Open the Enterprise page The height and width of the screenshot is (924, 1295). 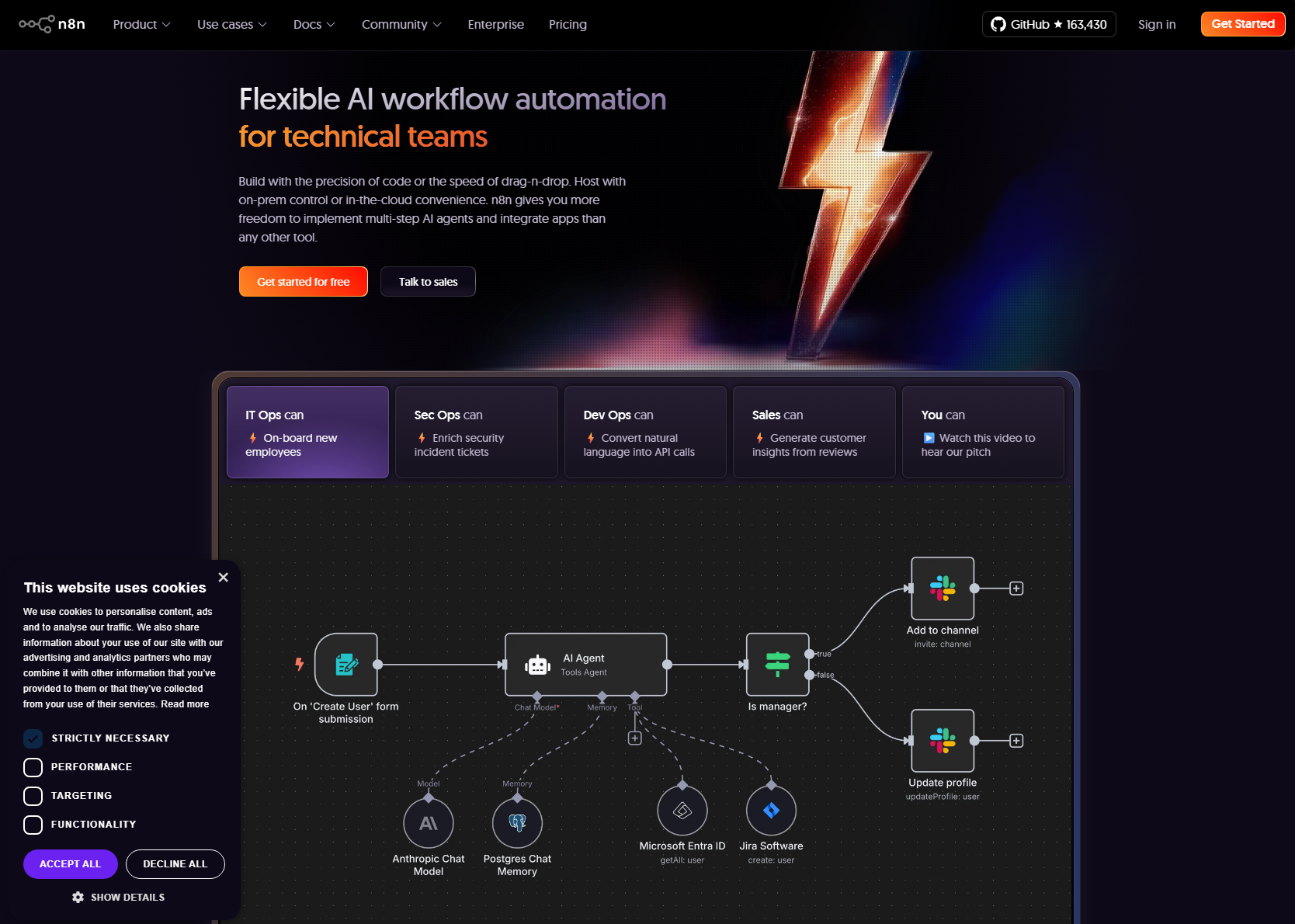[x=496, y=24]
